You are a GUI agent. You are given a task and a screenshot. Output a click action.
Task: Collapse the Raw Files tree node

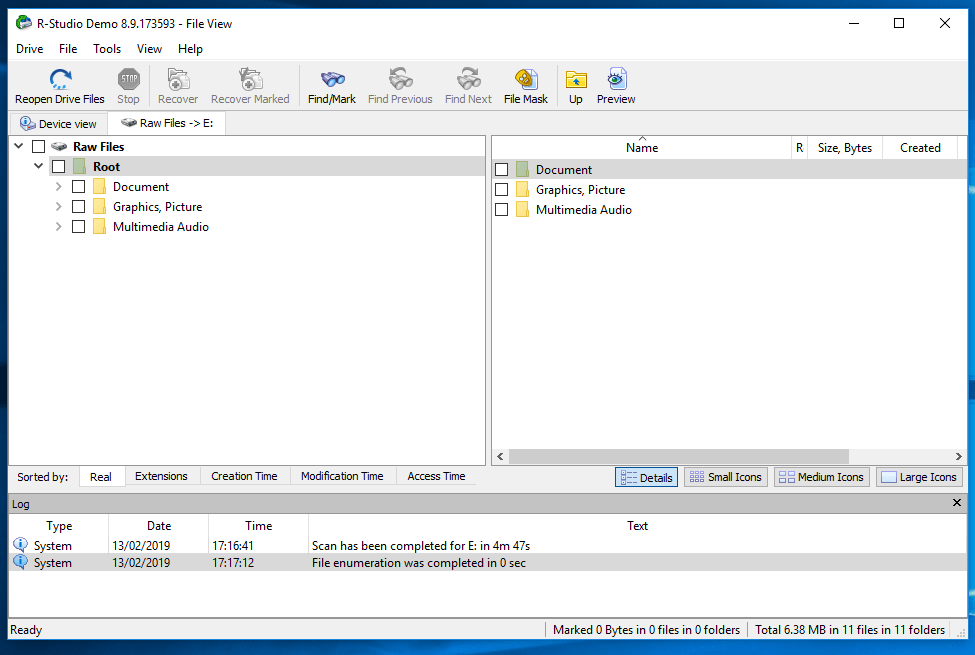point(19,146)
